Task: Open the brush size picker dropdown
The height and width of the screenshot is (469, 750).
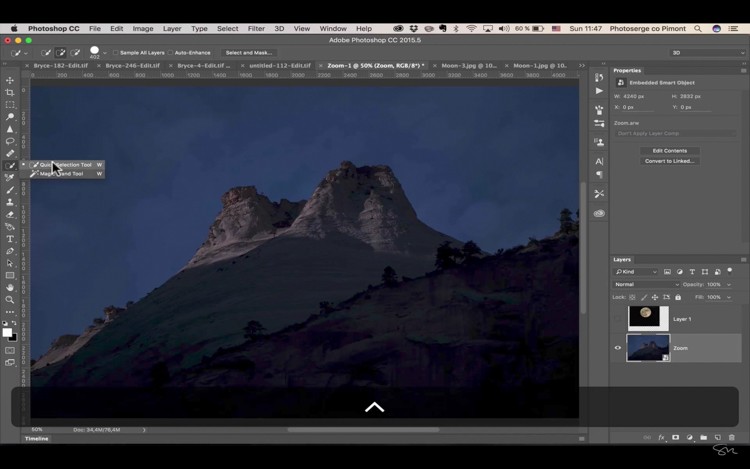Action: point(105,53)
